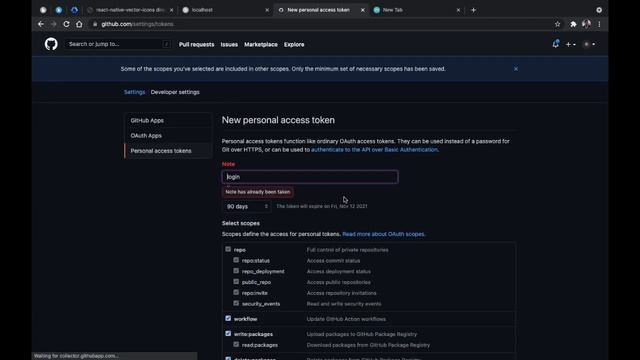This screenshot has width=640, height=360.
Task: Toggle the repo_deployment checkbox
Action: click(x=236, y=271)
